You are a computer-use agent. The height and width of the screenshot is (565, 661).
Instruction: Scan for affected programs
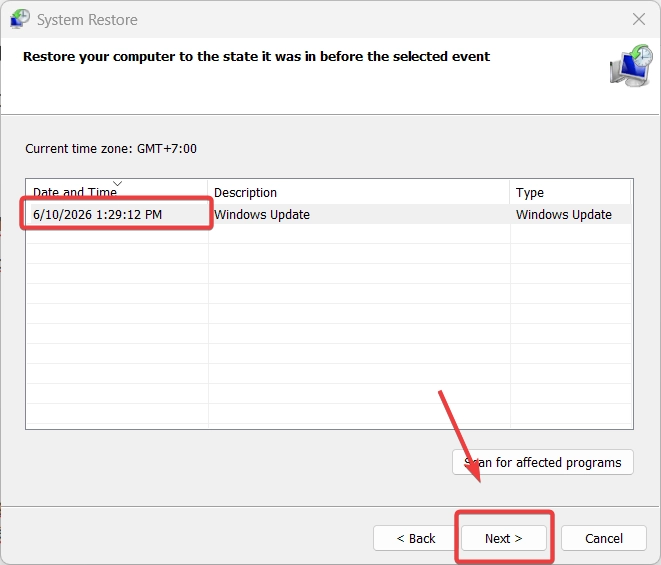point(543,462)
